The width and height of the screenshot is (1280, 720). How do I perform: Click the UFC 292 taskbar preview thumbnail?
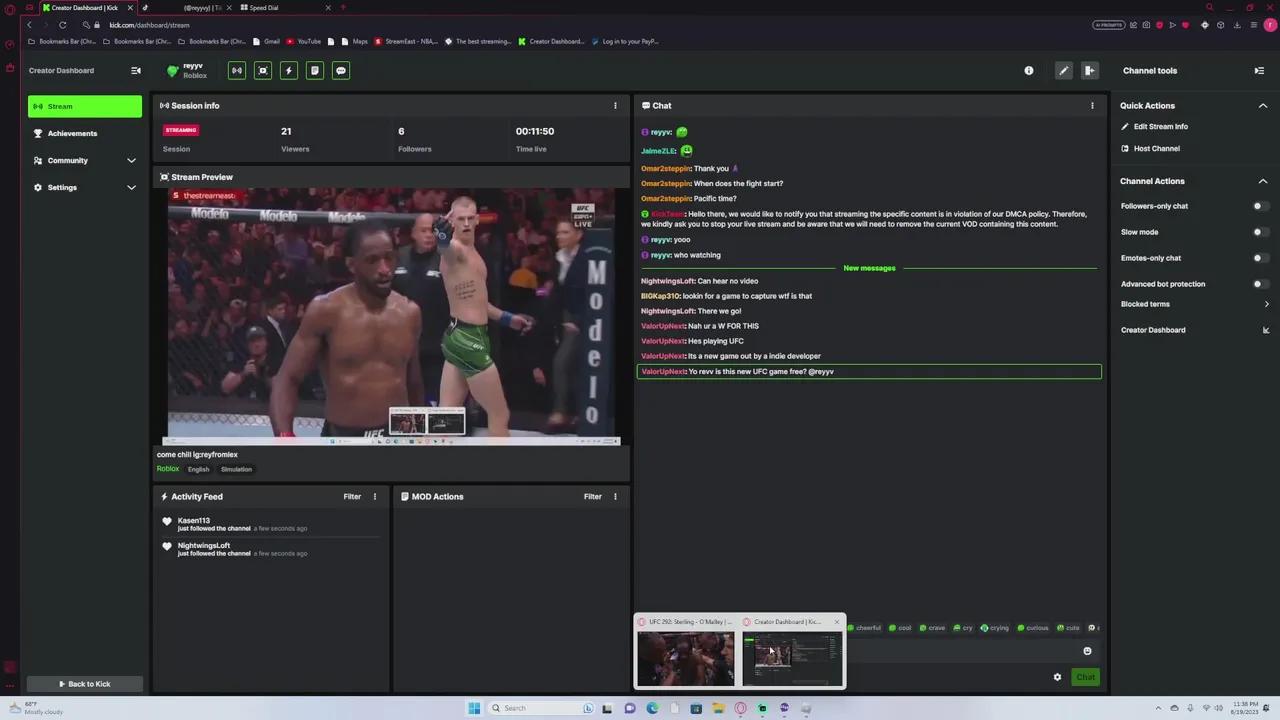[x=686, y=658]
